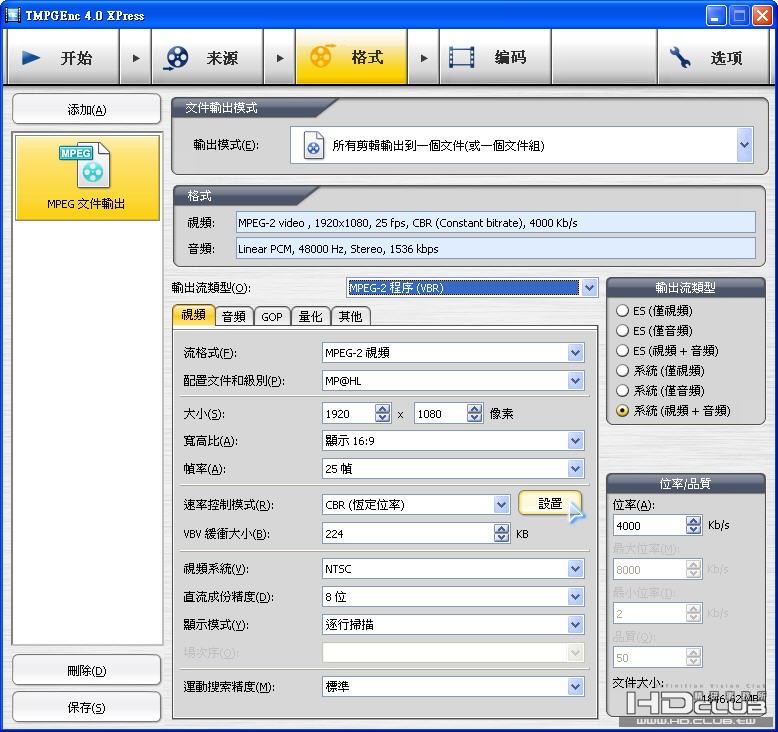Select ES audio only radio button
The height and width of the screenshot is (732, 778).
622,331
